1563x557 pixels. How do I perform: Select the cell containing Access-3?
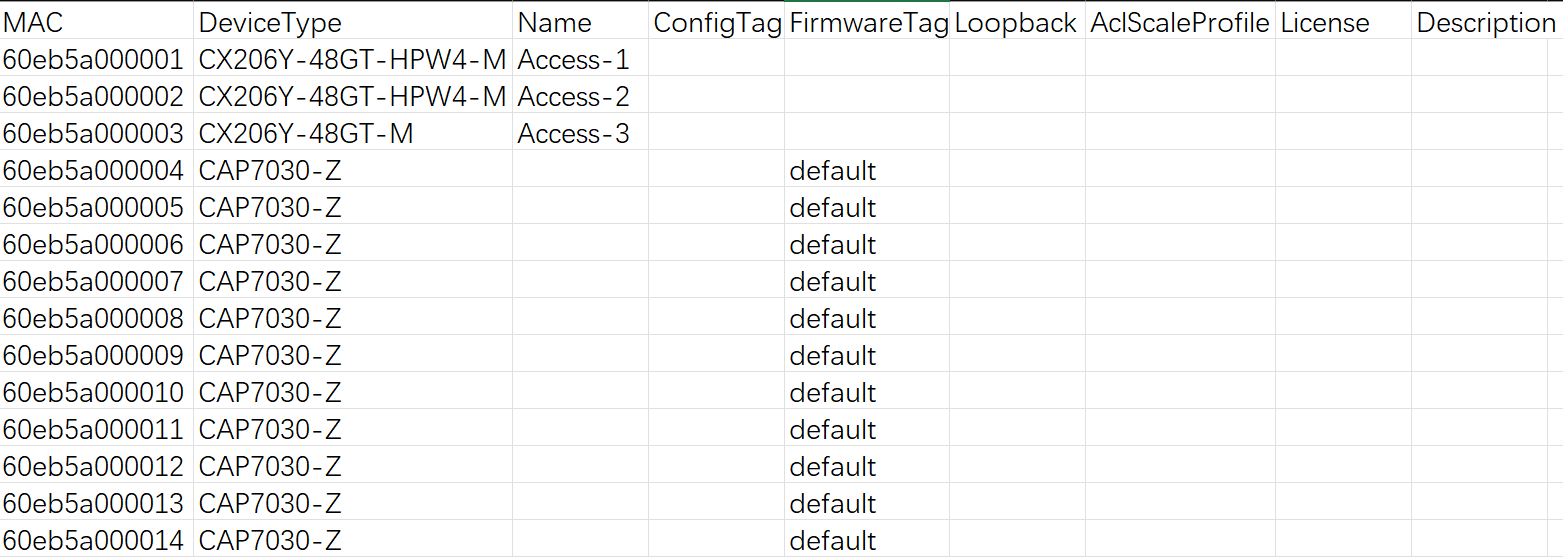click(x=580, y=133)
